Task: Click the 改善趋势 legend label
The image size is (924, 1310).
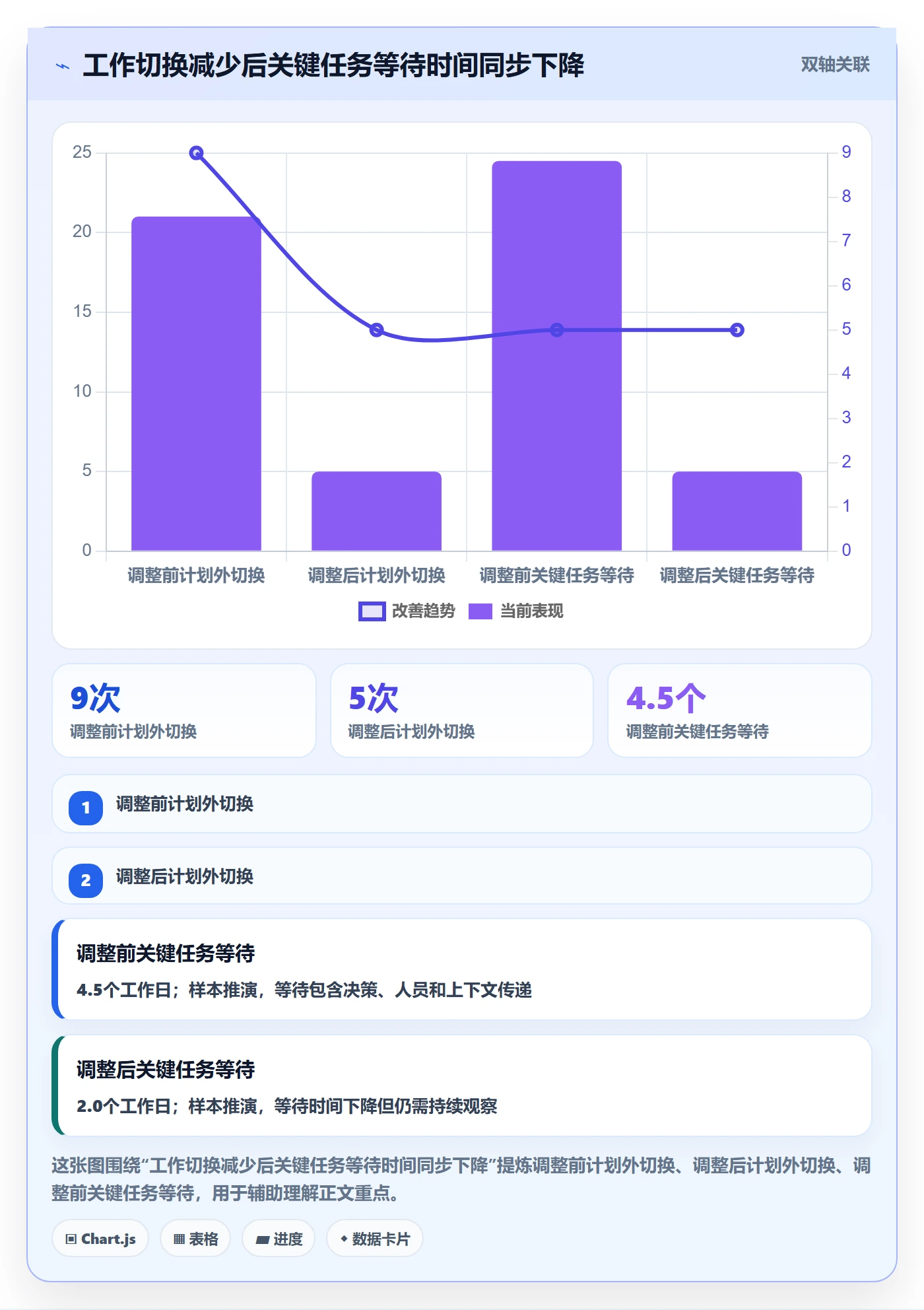Action: (423, 611)
